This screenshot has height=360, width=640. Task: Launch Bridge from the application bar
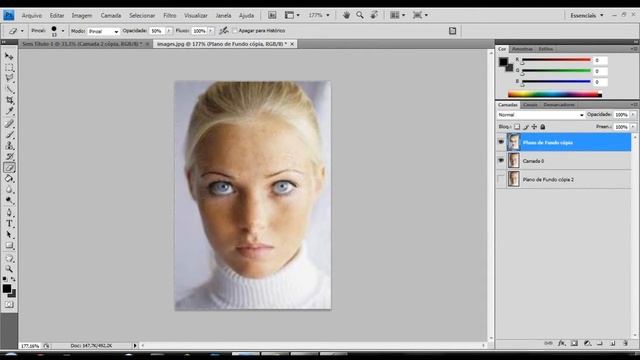tap(272, 15)
